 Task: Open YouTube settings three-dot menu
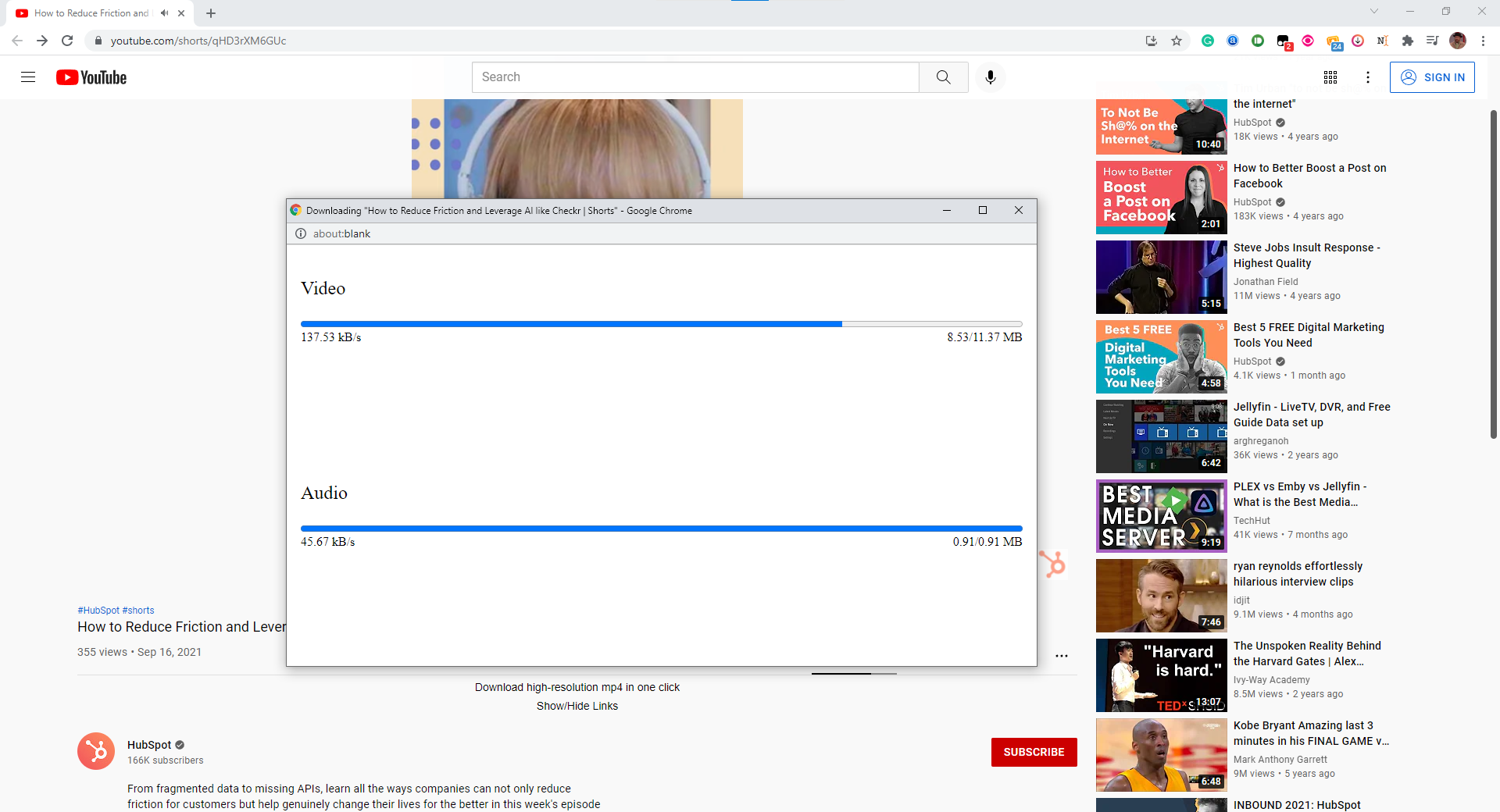[1368, 77]
